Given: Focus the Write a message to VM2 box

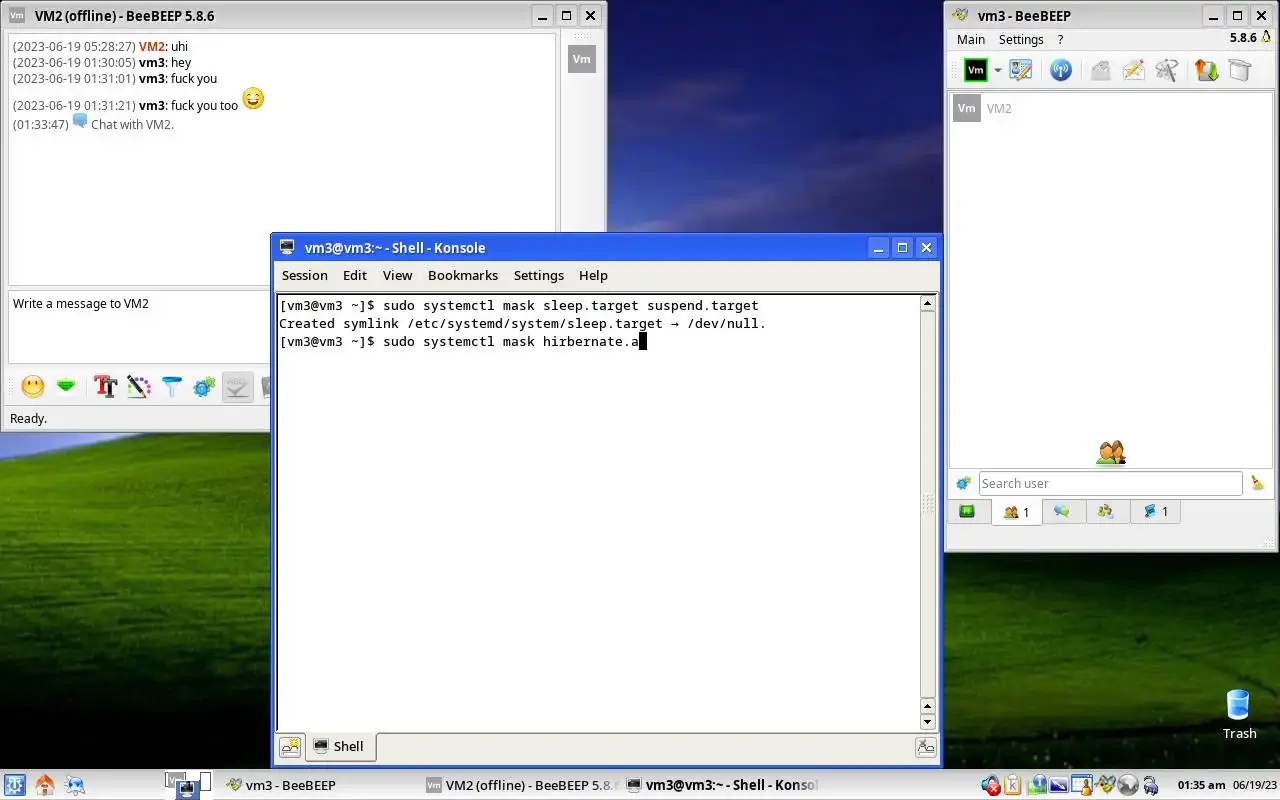Looking at the screenshot, I should 139,328.
